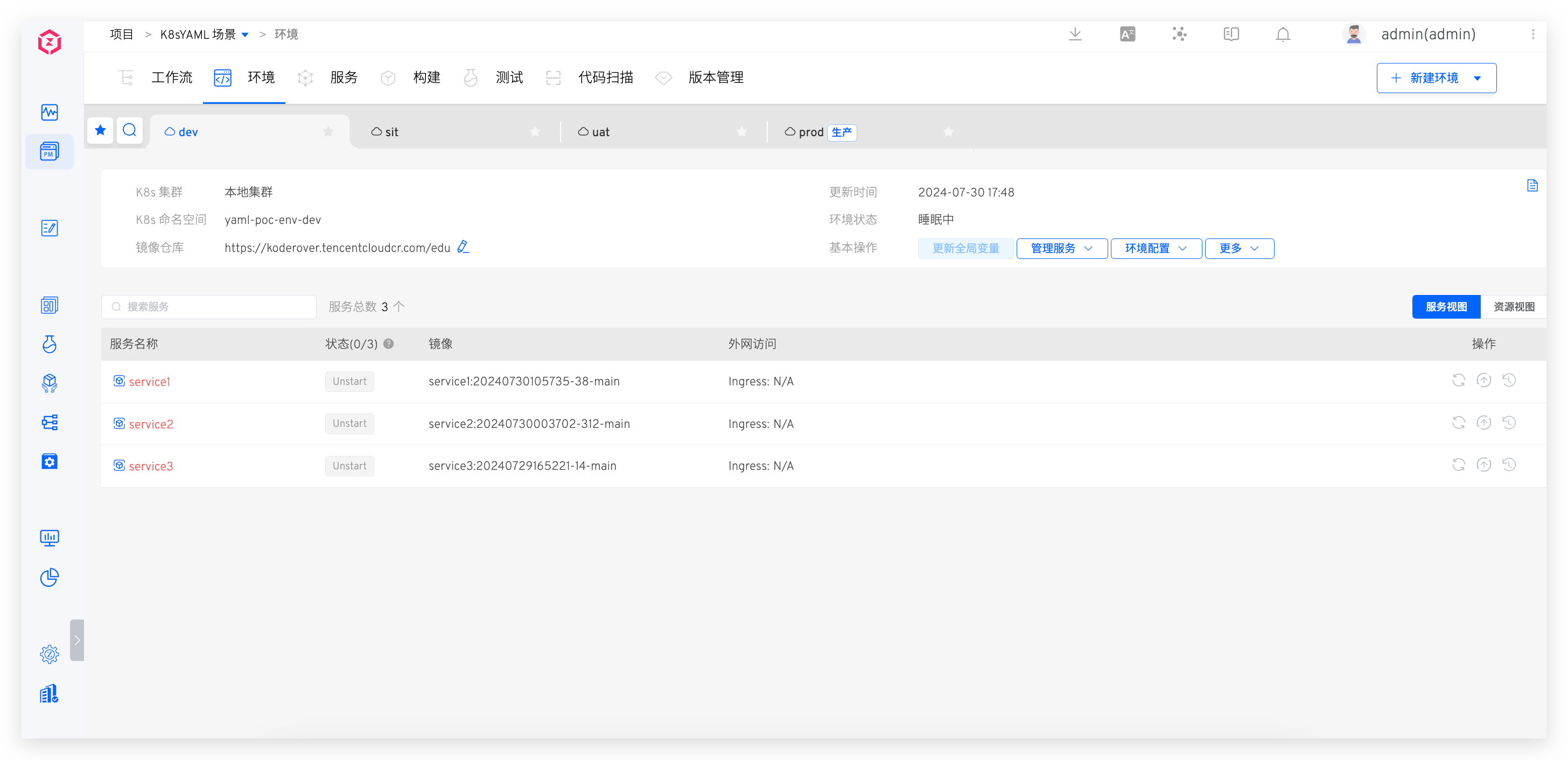Toggle favorite star on dev environment tab
Viewport: 1568px width, 760px height.
(x=328, y=132)
